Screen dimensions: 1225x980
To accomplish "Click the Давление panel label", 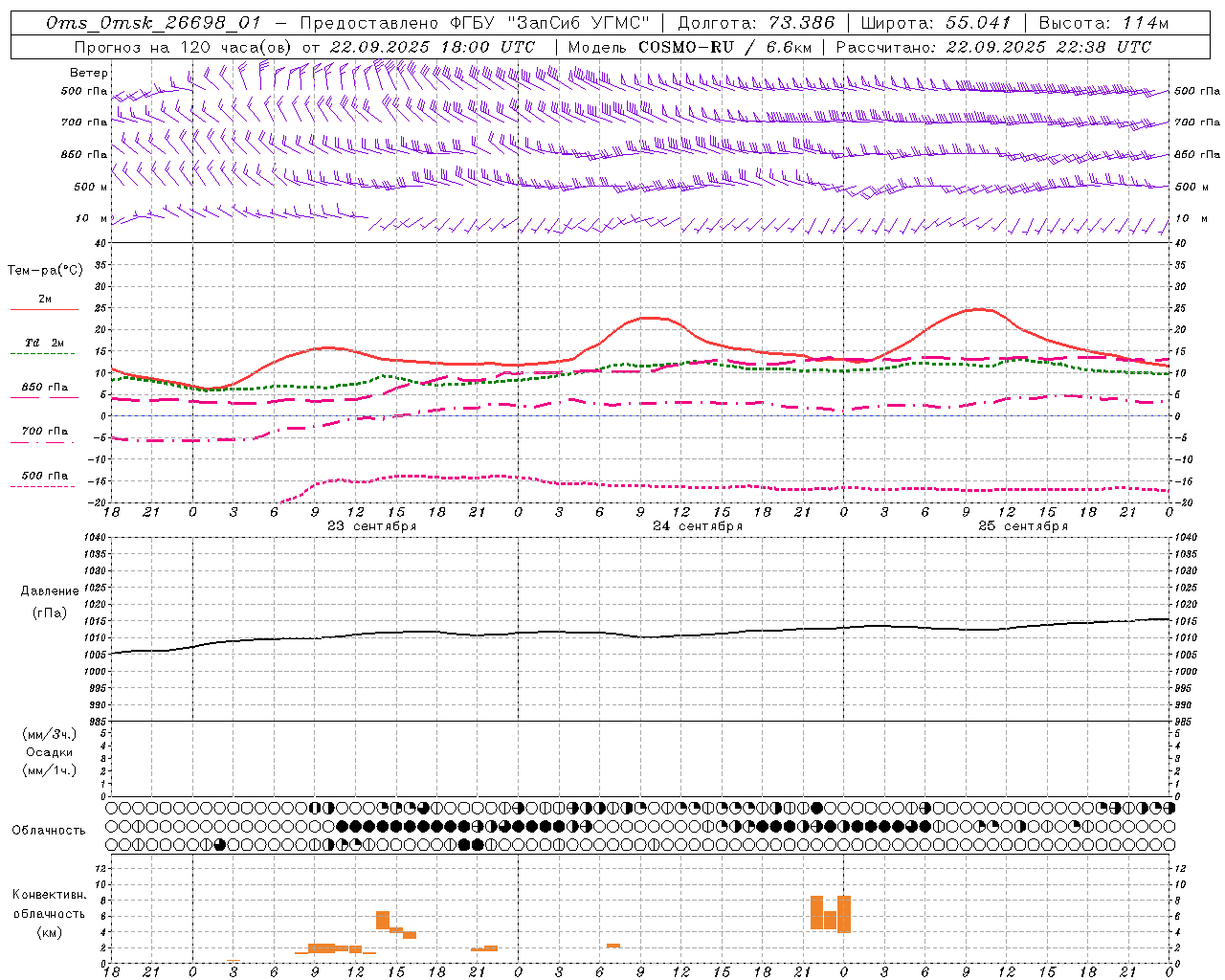I will pos(50,591).
